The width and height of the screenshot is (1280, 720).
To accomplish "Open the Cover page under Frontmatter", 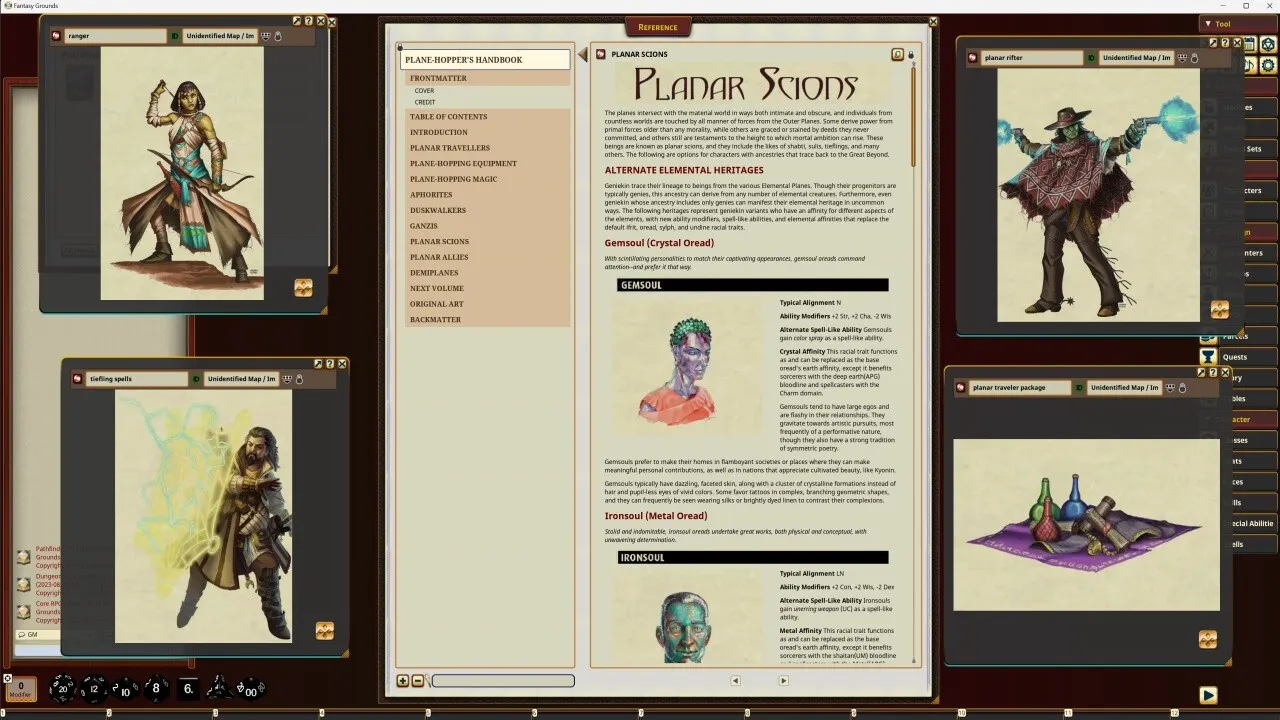I will pyautogui.click(x=424, y=91).
